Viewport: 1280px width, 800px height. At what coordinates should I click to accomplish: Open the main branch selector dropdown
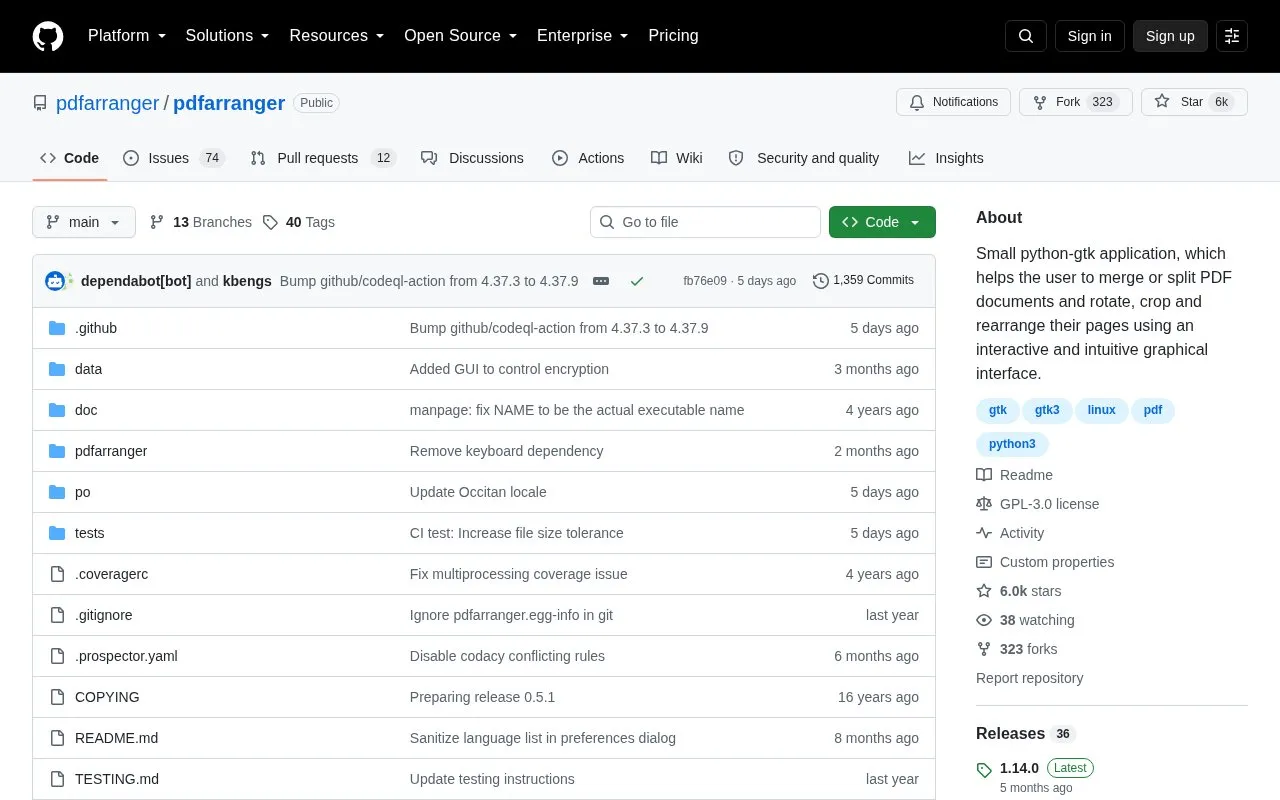(x=84, y=222)
